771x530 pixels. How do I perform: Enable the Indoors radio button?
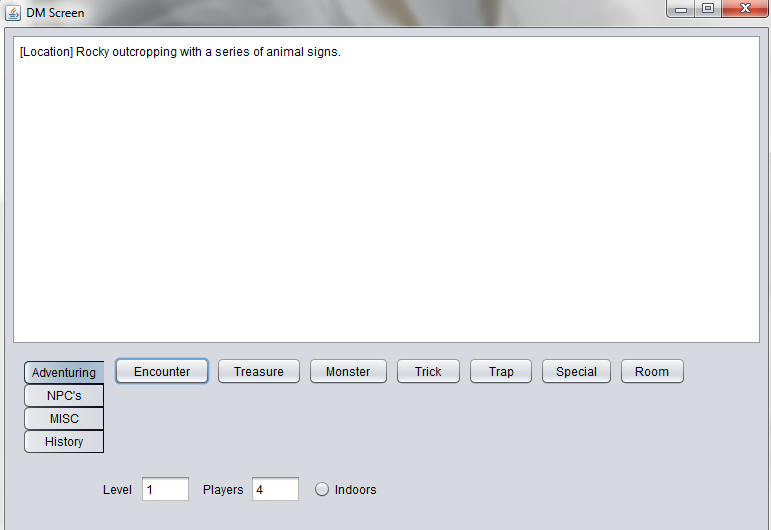[x=322, y=490]
